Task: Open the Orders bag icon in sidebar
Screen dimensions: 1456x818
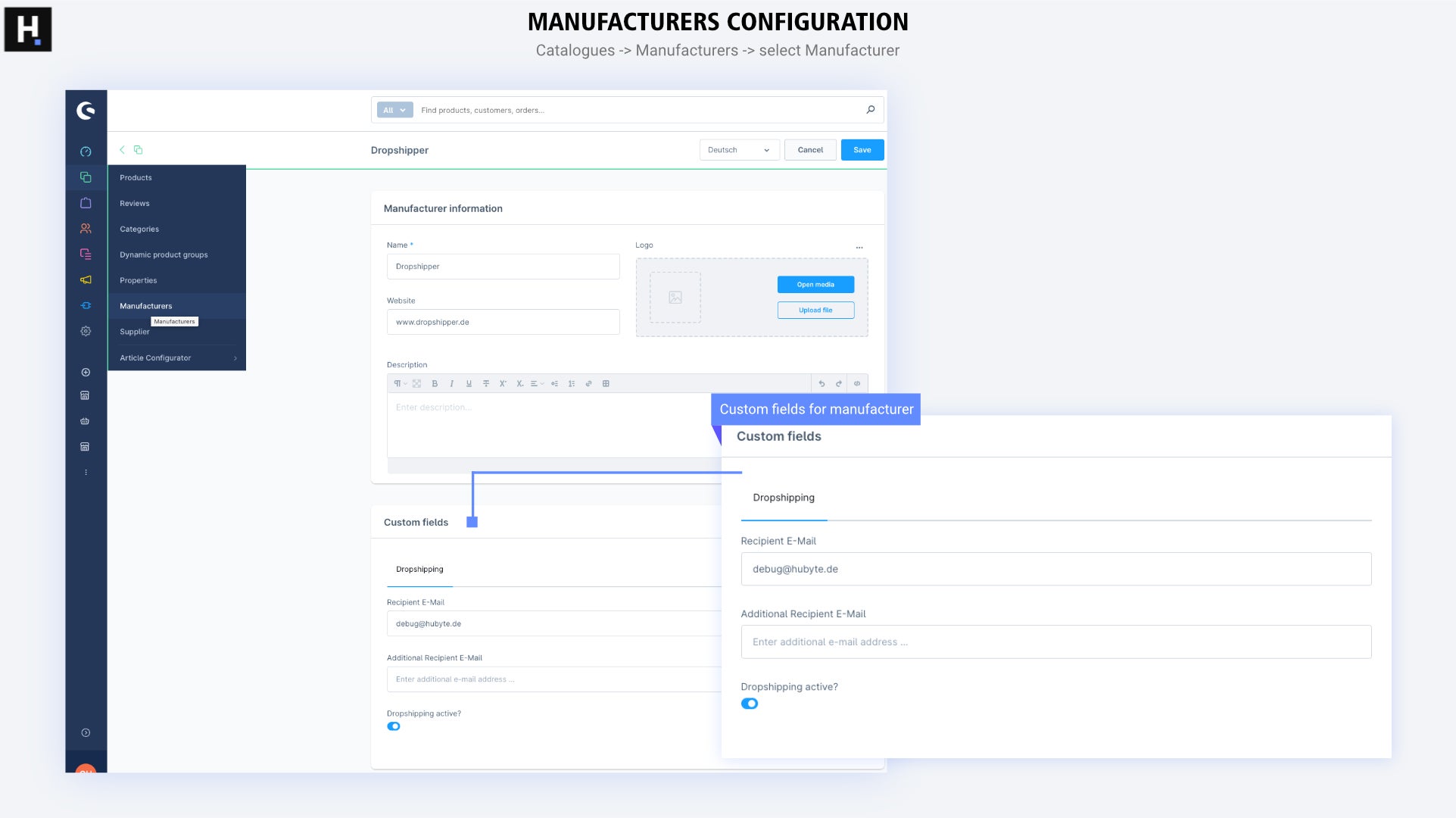Action: pos(86,203)
